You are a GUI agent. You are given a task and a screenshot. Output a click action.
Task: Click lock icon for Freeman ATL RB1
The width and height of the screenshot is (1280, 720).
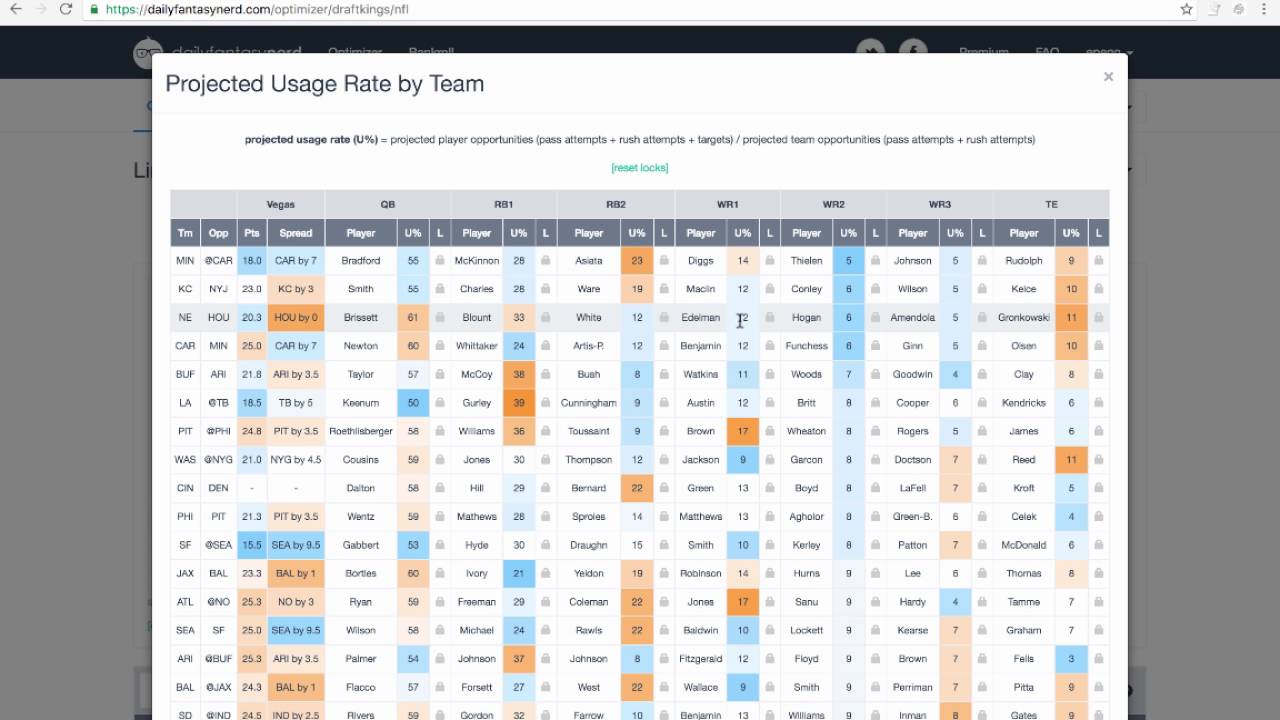(546, 602)
